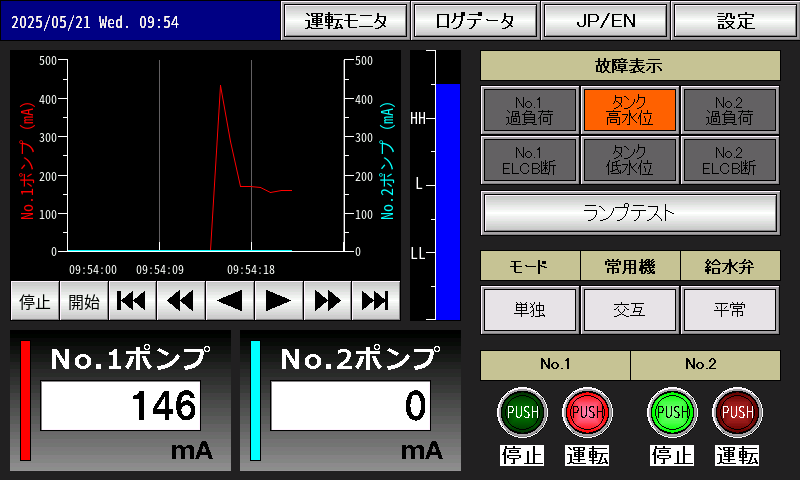This screenshot has height=480, width=800.
Task: Click the HH level marker
Action: 418,119
